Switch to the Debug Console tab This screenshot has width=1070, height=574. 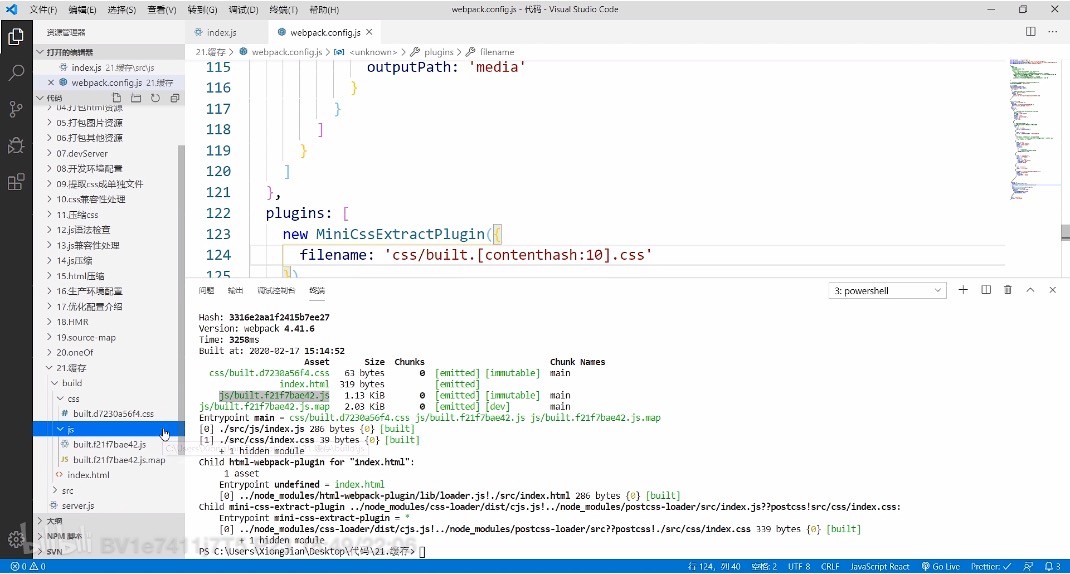[x=276, y=290]
